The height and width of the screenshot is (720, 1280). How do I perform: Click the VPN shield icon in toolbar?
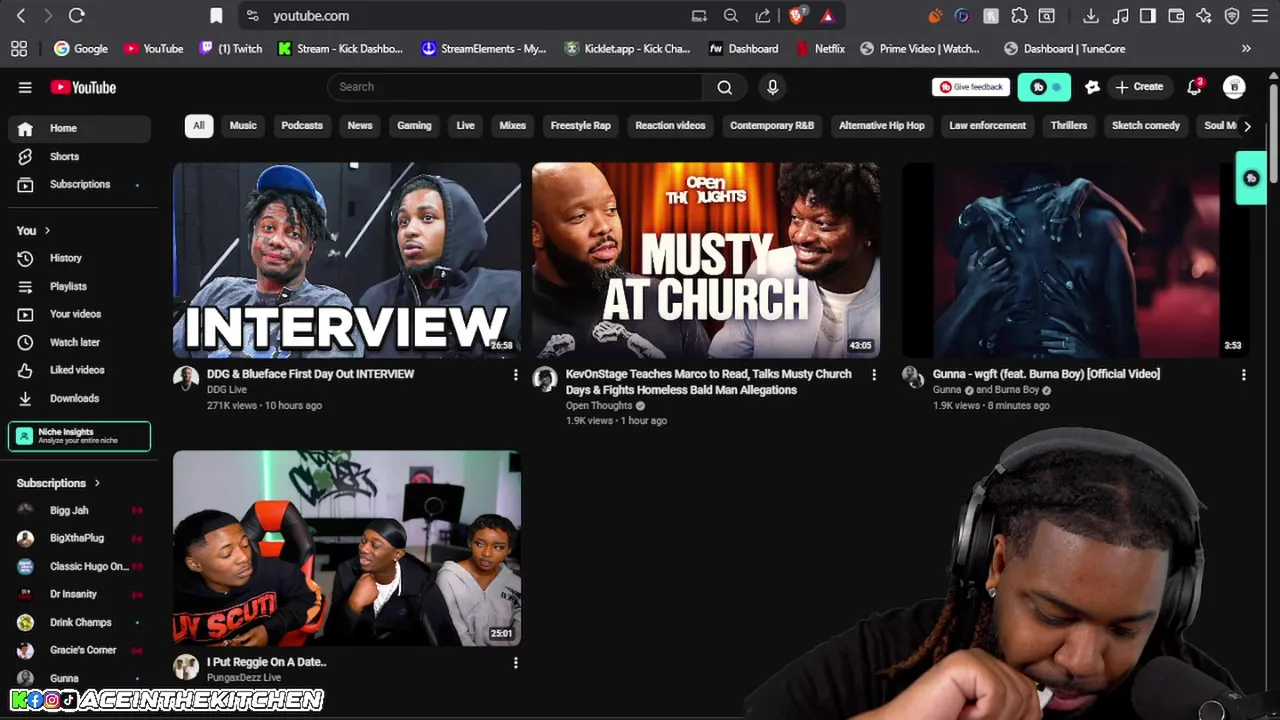pyautogui.click(x=1232, y=16)
